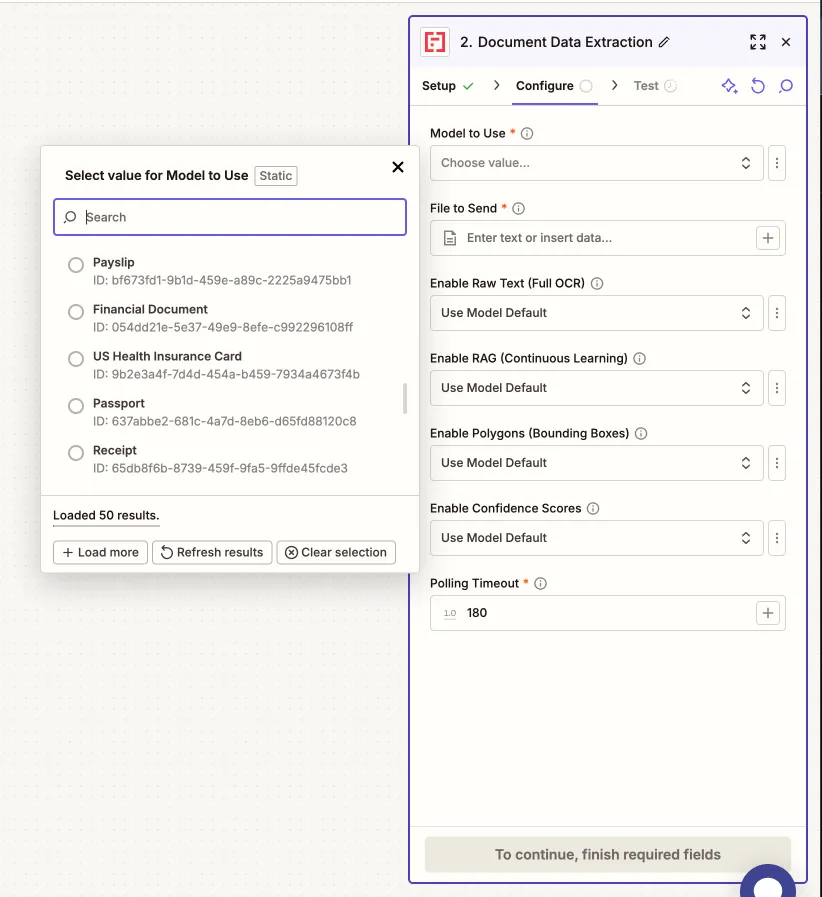This screenshot has width=822, height=897.
Task: Click inside the model search field
Action: 229,217
